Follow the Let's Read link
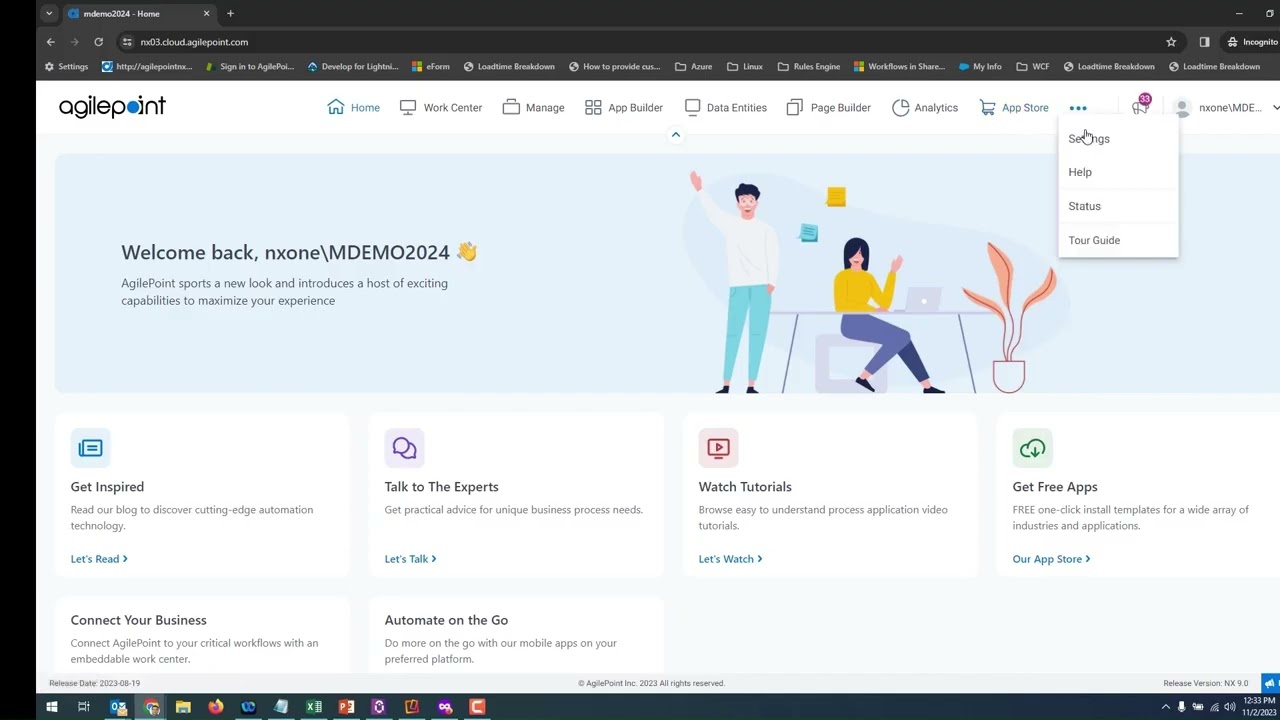Viewport: 1280px width, 720px height. tap(99, 559)
